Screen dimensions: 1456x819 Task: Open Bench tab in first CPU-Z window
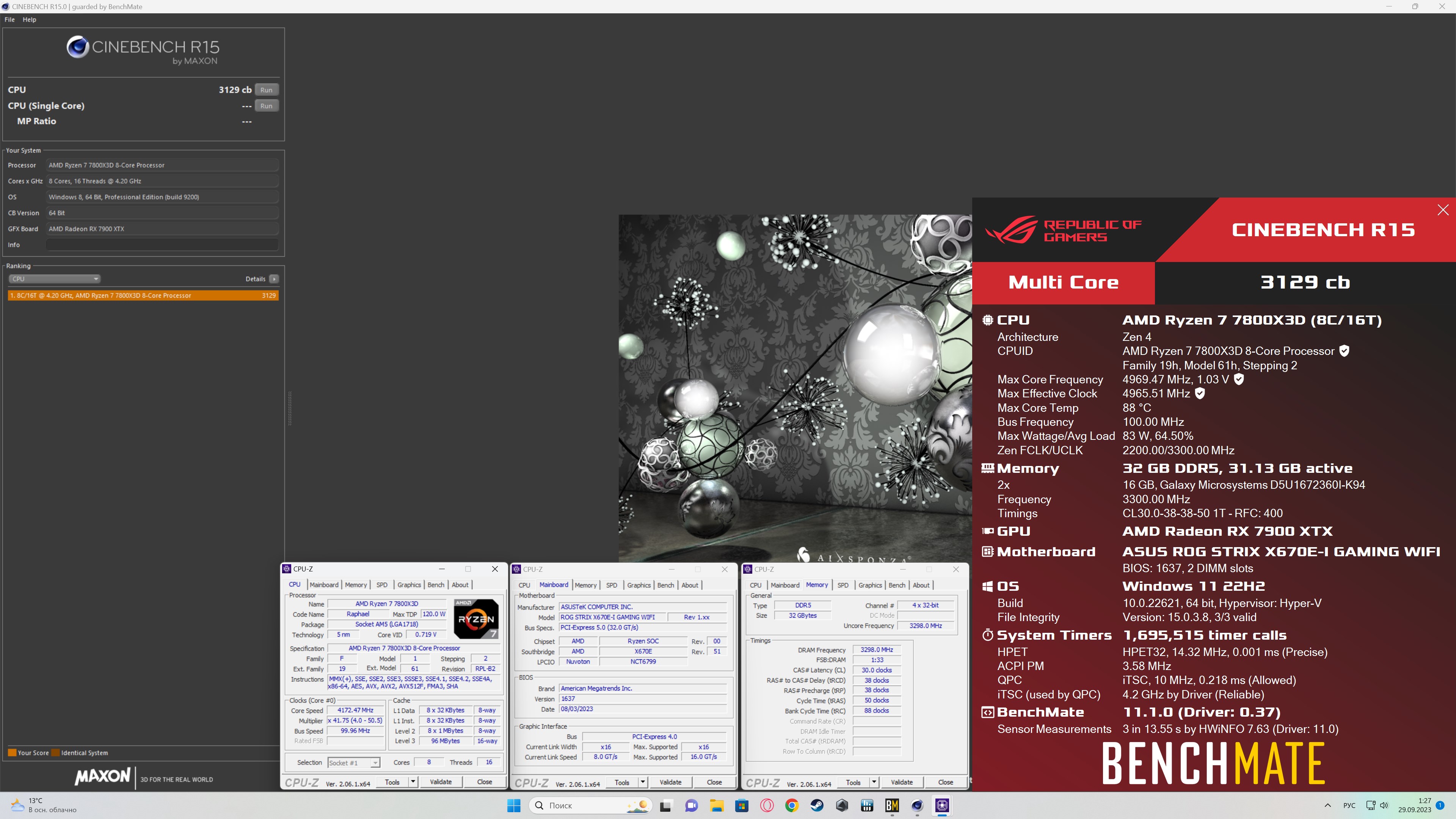pyautogui.click(x=436, y=585)
